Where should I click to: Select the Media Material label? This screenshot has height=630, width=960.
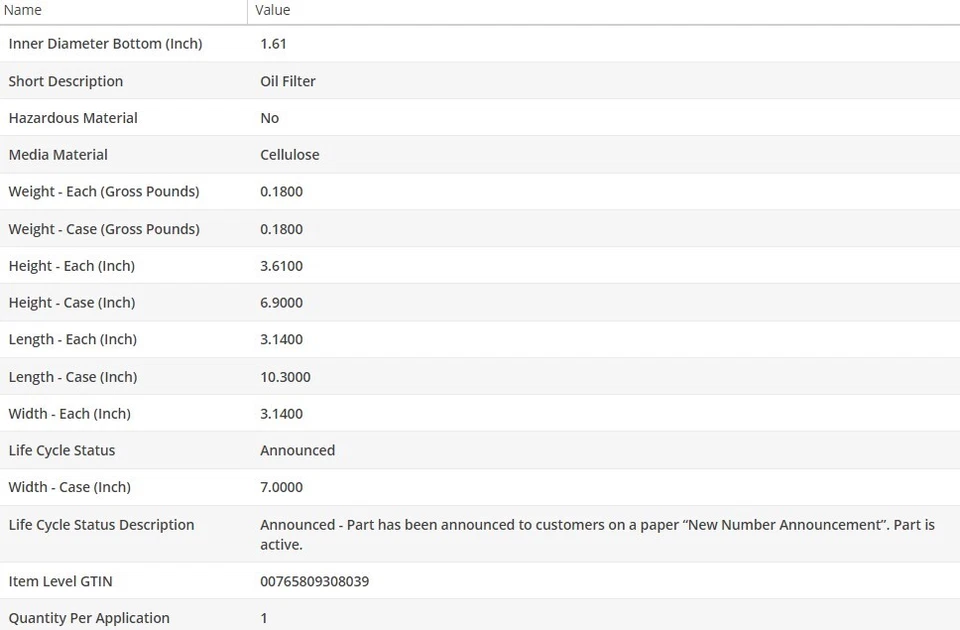point(58,155)
